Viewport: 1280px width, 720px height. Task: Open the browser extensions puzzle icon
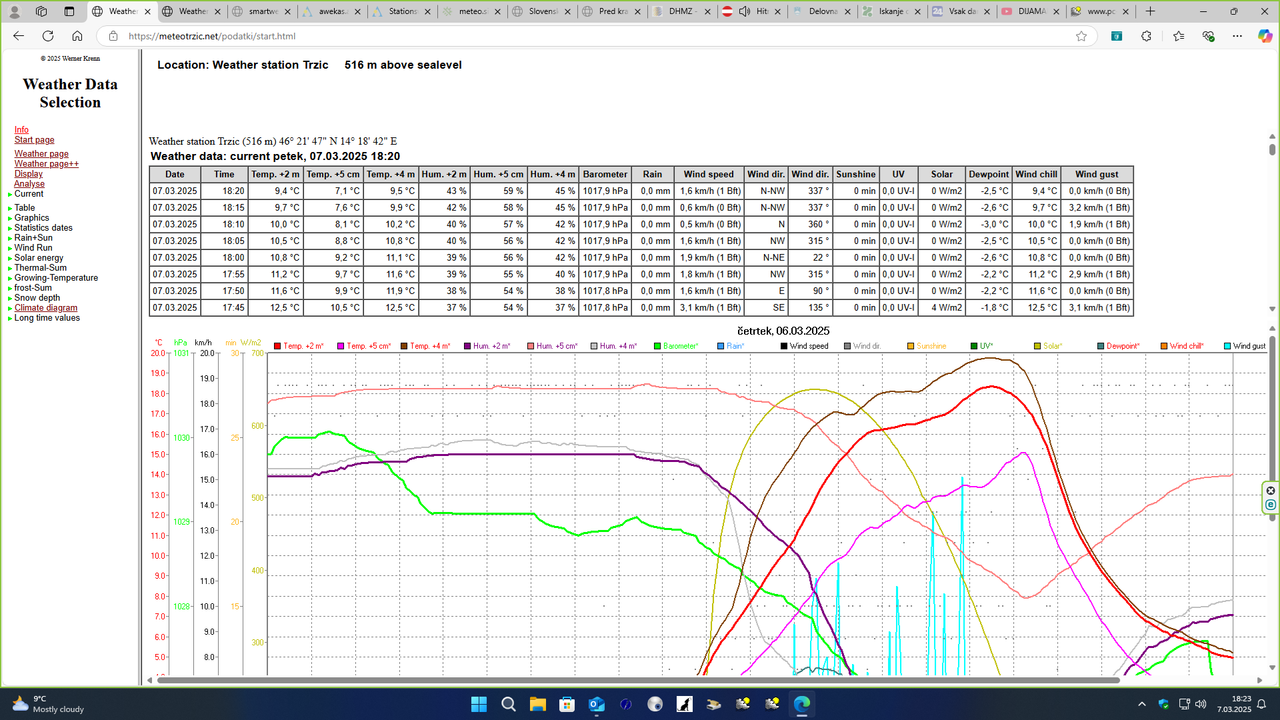click(x=1147, y=36)
